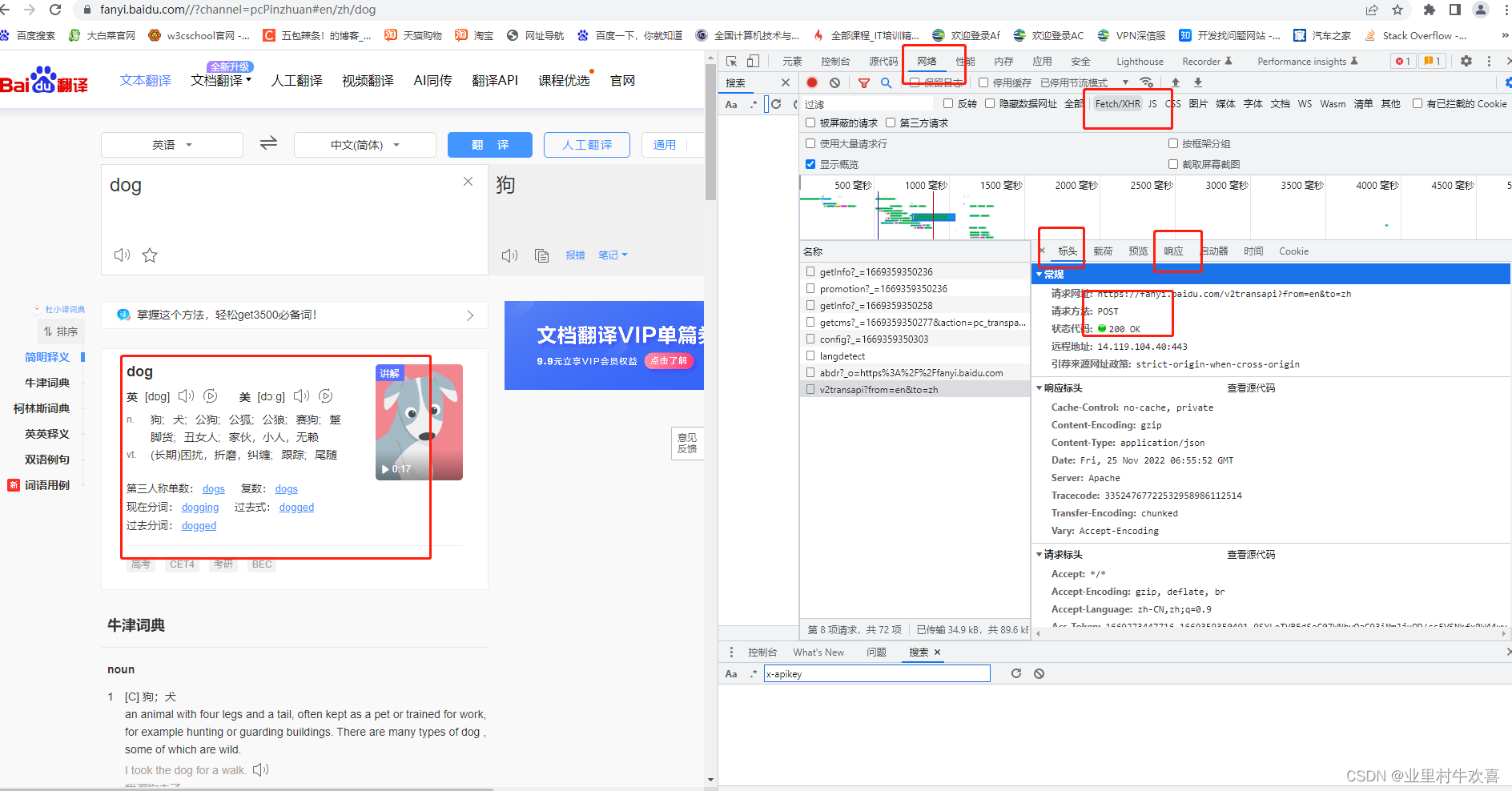Collapse the 请求标头 section

(x=1039, y=555)
